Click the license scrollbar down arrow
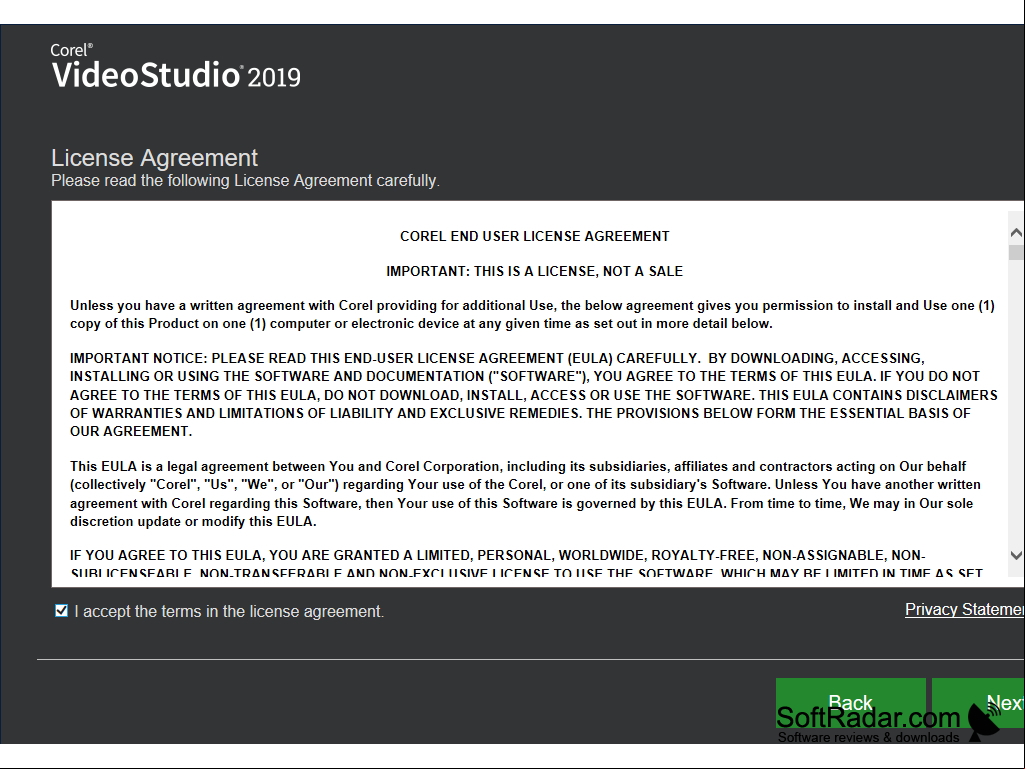 1016,555
